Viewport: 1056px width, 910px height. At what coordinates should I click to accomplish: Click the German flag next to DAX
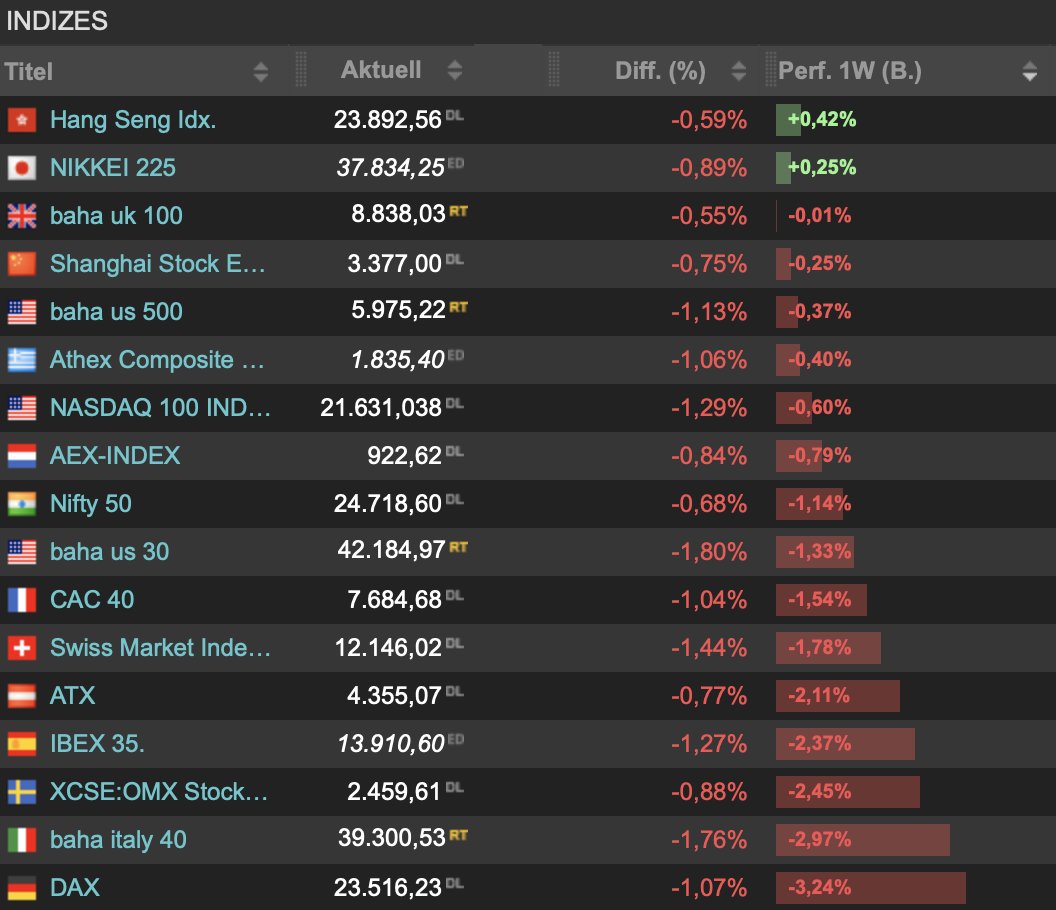click(x=22, y=888)
